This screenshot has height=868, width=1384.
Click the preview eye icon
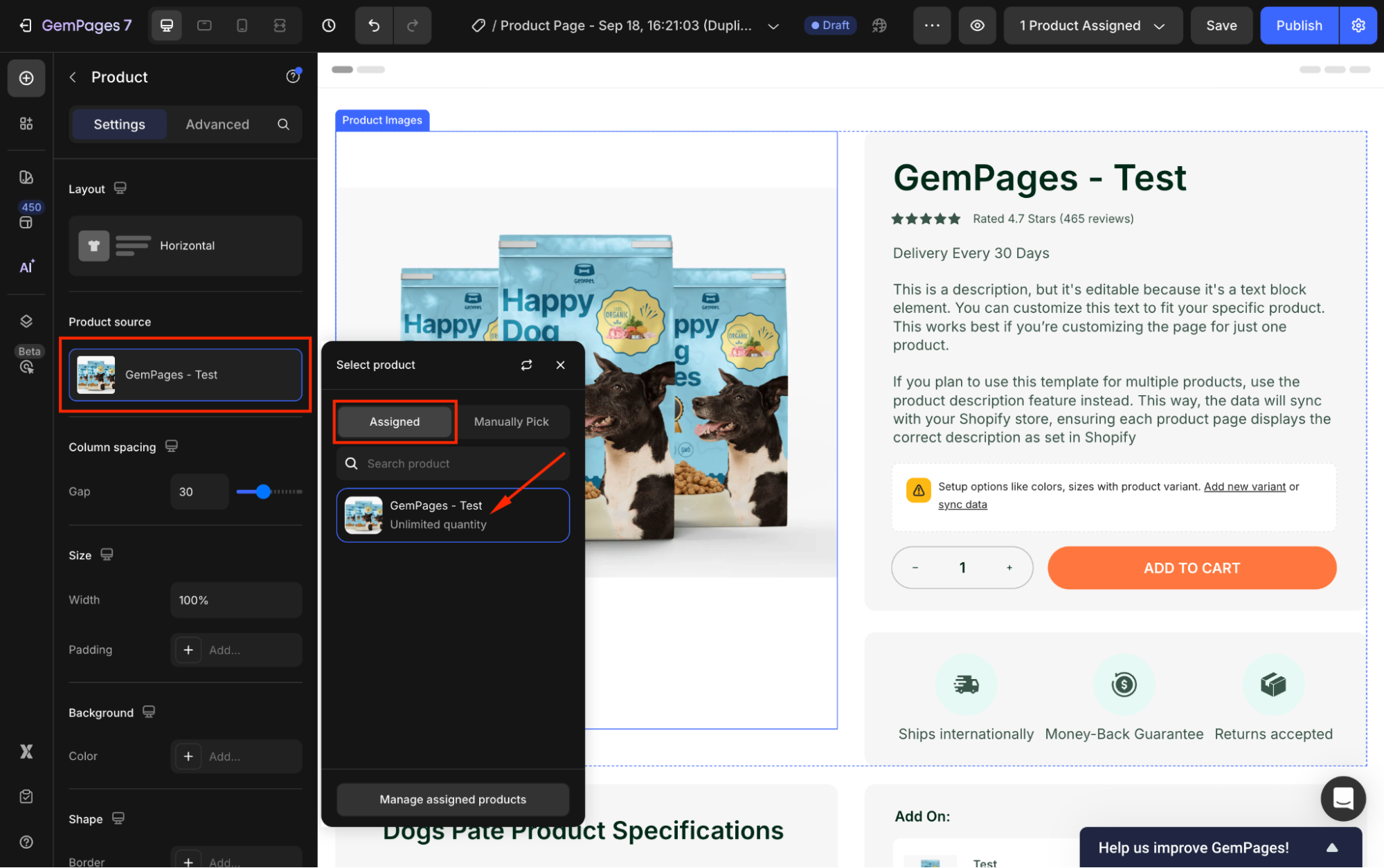[977, 26]
